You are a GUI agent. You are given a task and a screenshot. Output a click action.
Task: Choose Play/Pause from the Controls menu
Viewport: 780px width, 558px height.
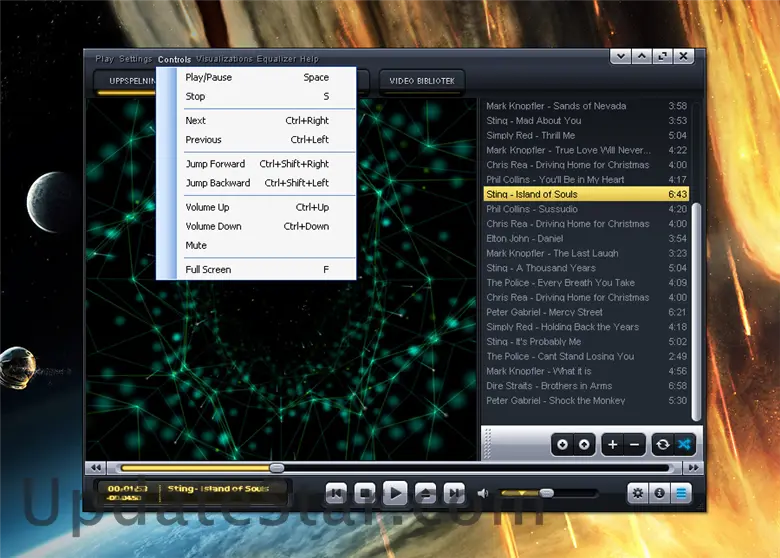tap(257, 78)
